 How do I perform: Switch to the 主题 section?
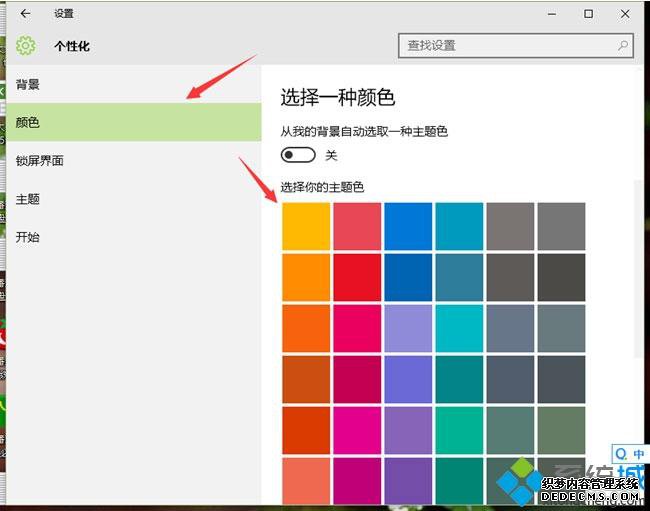[133, 199]
